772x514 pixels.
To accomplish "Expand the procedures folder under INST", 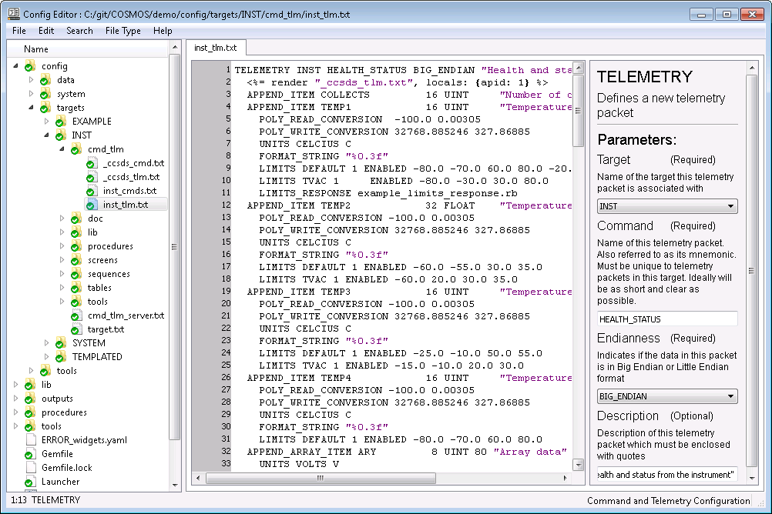I will point(62,246).
